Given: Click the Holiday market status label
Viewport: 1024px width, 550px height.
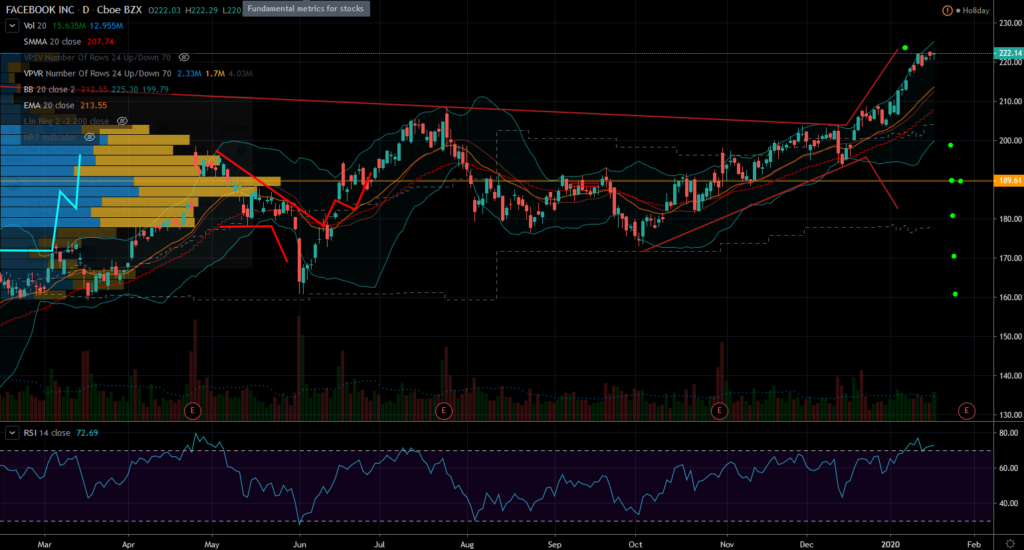Looking at the screenshot, I should click(975, 10).
